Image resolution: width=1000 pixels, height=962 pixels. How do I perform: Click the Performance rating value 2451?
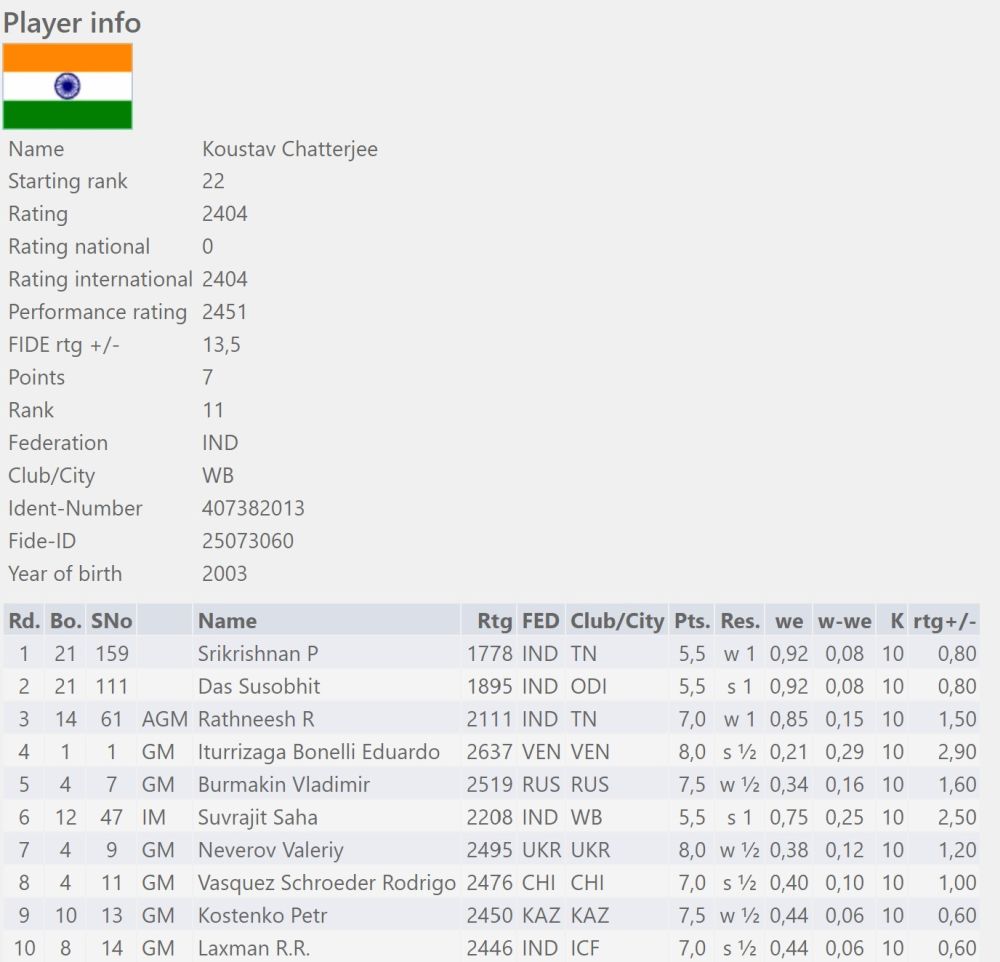click(x=224, y=312)
